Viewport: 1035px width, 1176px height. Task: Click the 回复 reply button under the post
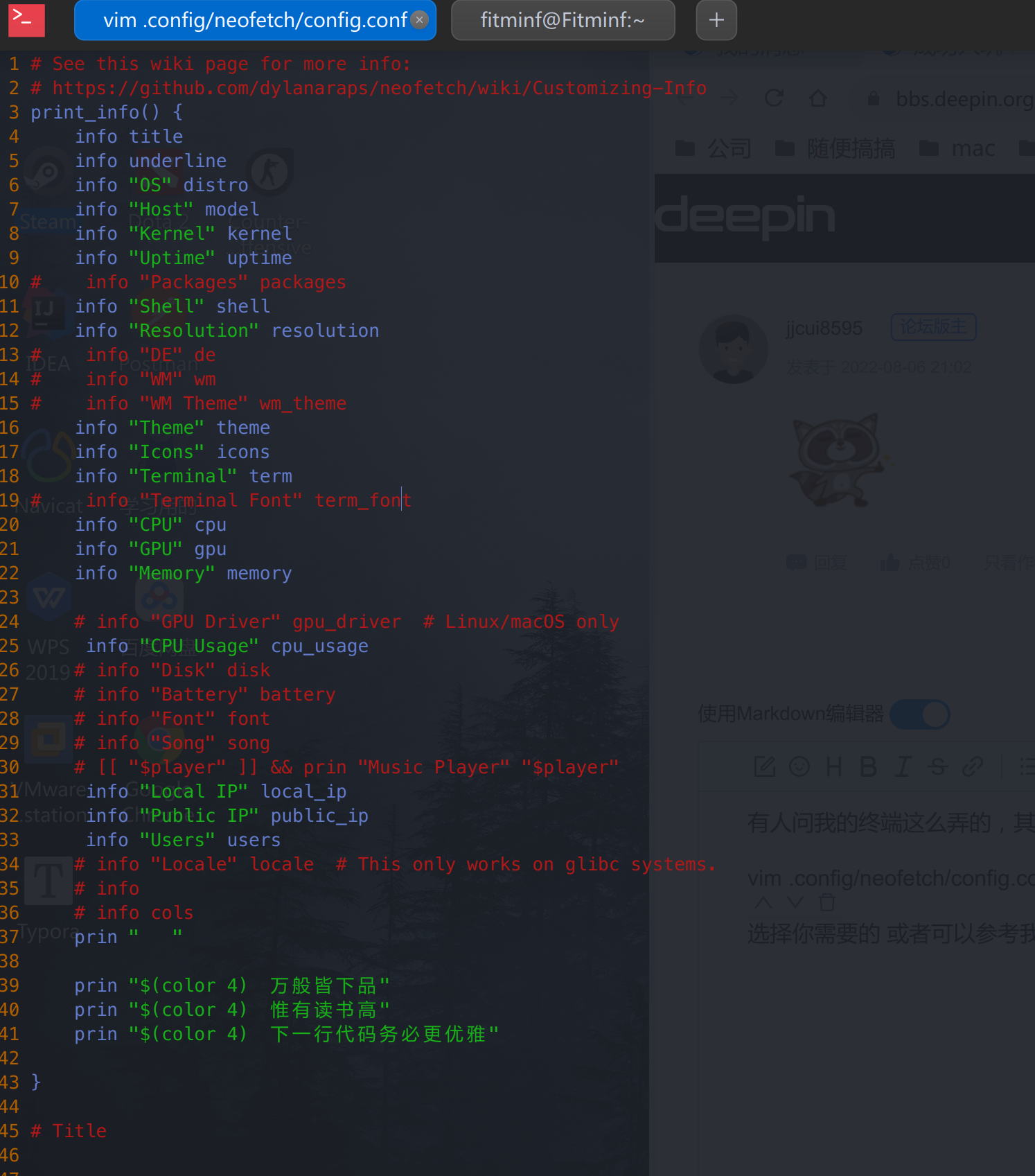817,563
